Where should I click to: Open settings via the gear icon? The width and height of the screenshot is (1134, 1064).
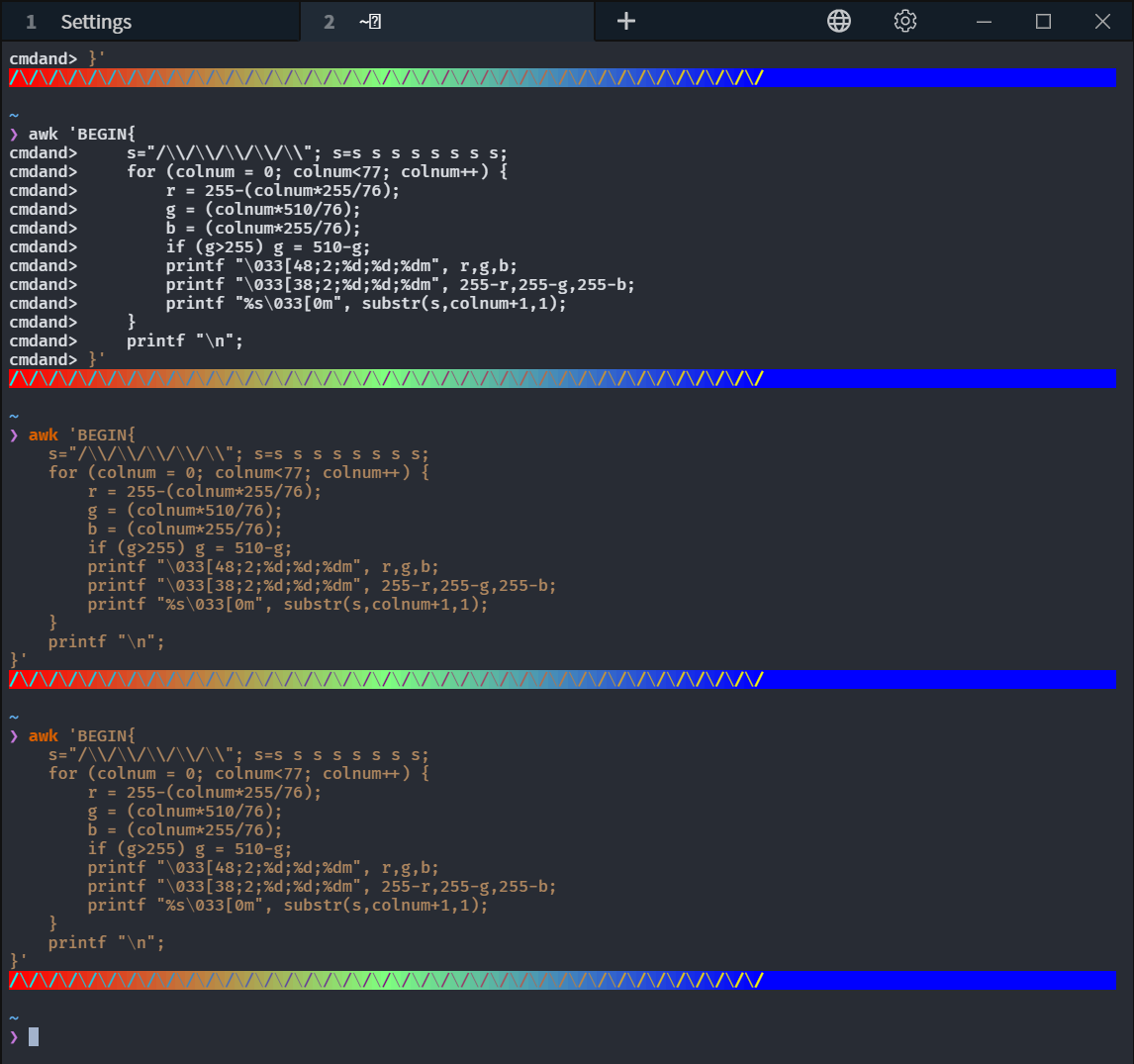coord(904,21)
